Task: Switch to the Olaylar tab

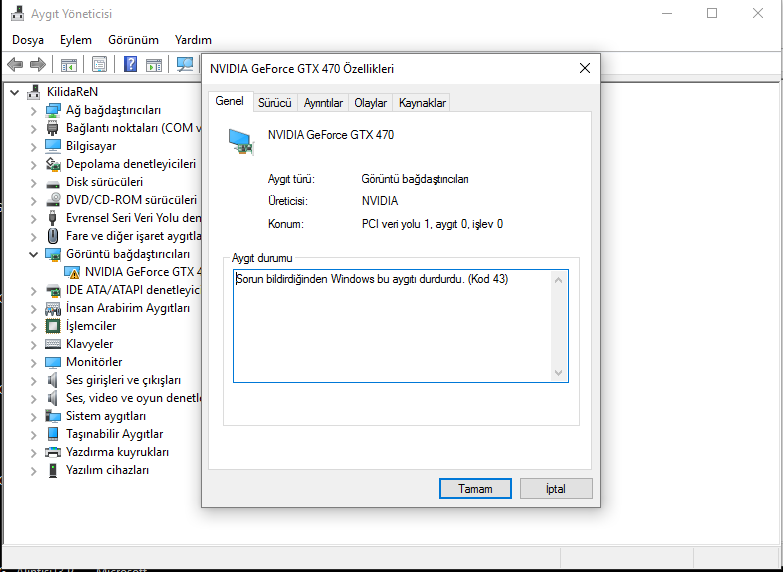Action: 371,103
